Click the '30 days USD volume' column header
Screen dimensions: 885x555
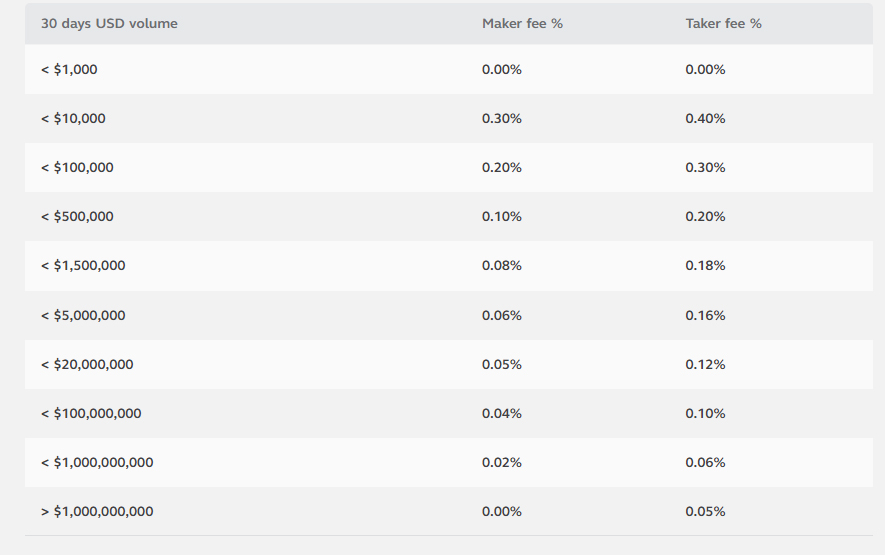pyautogui.click(x=109, y=24)
